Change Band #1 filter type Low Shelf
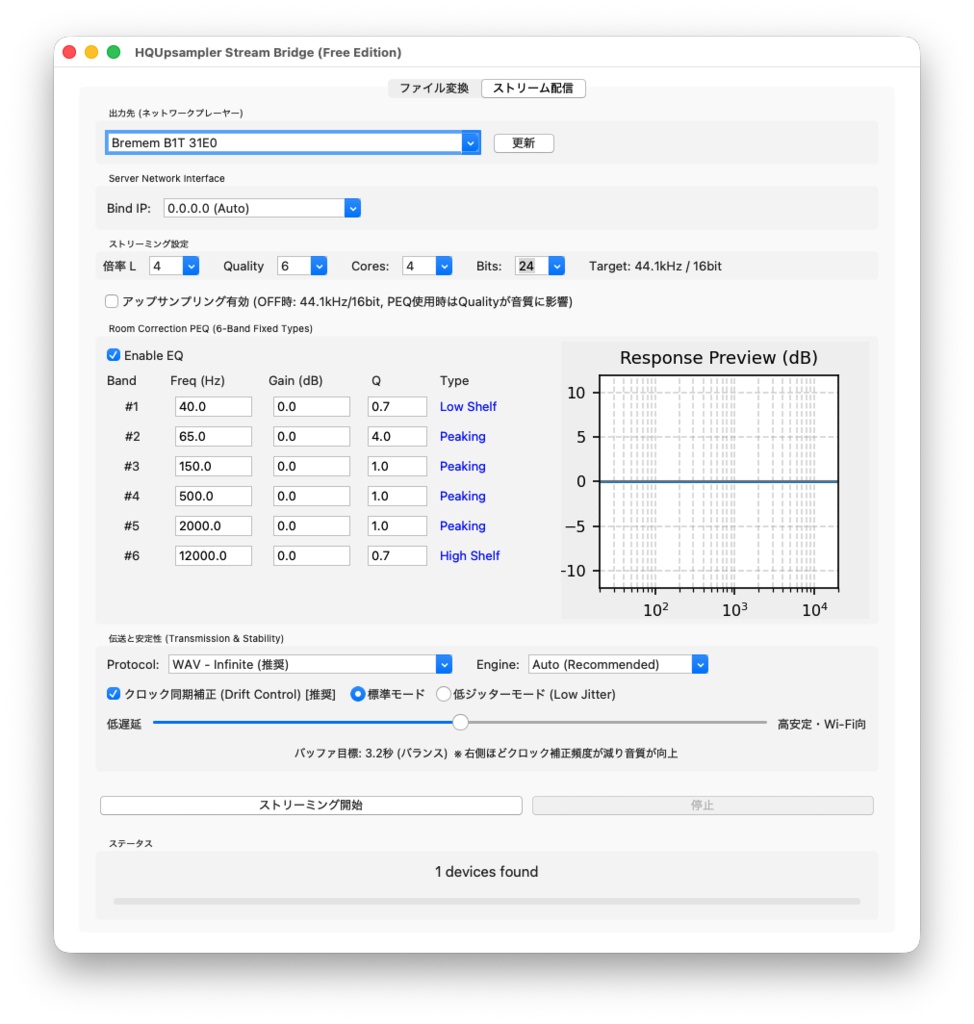This screenshot has width=974, height=1024. [x=467, y=406]
